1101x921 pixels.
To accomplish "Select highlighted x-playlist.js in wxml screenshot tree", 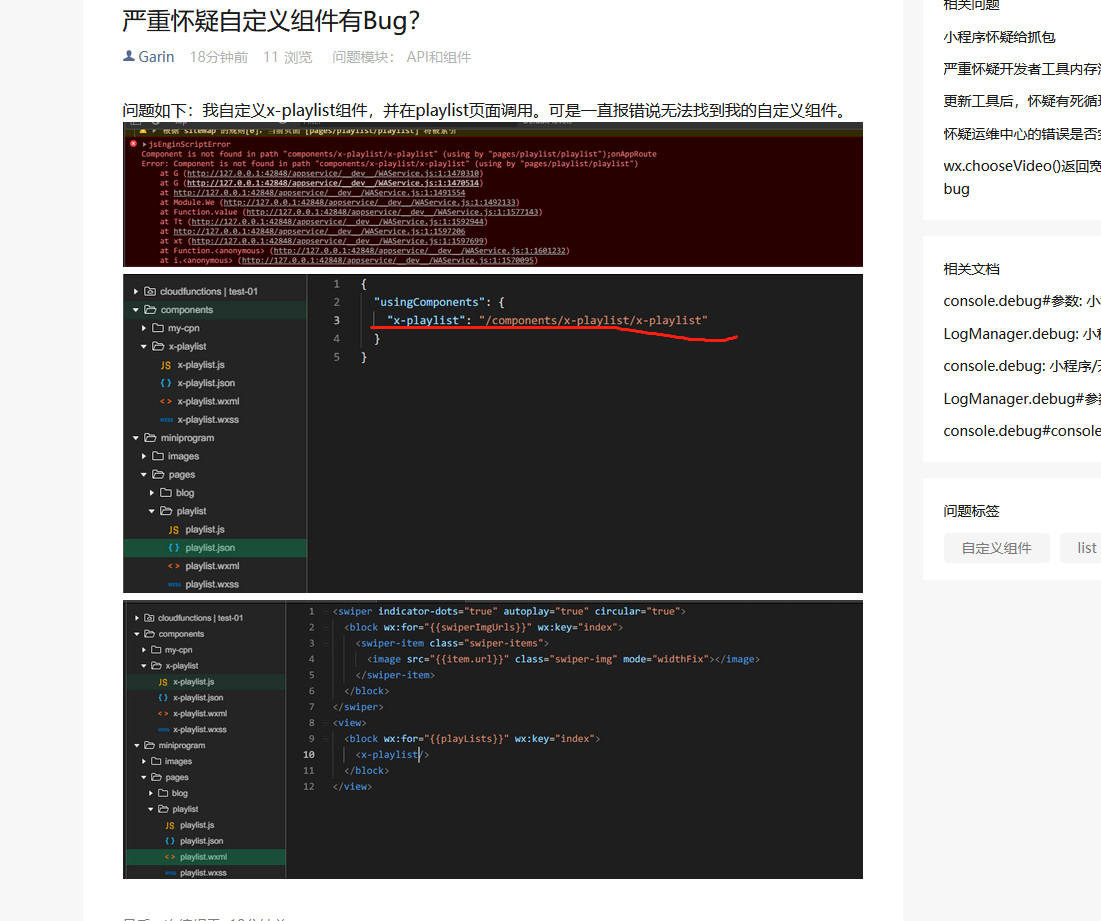I will 206,682.
